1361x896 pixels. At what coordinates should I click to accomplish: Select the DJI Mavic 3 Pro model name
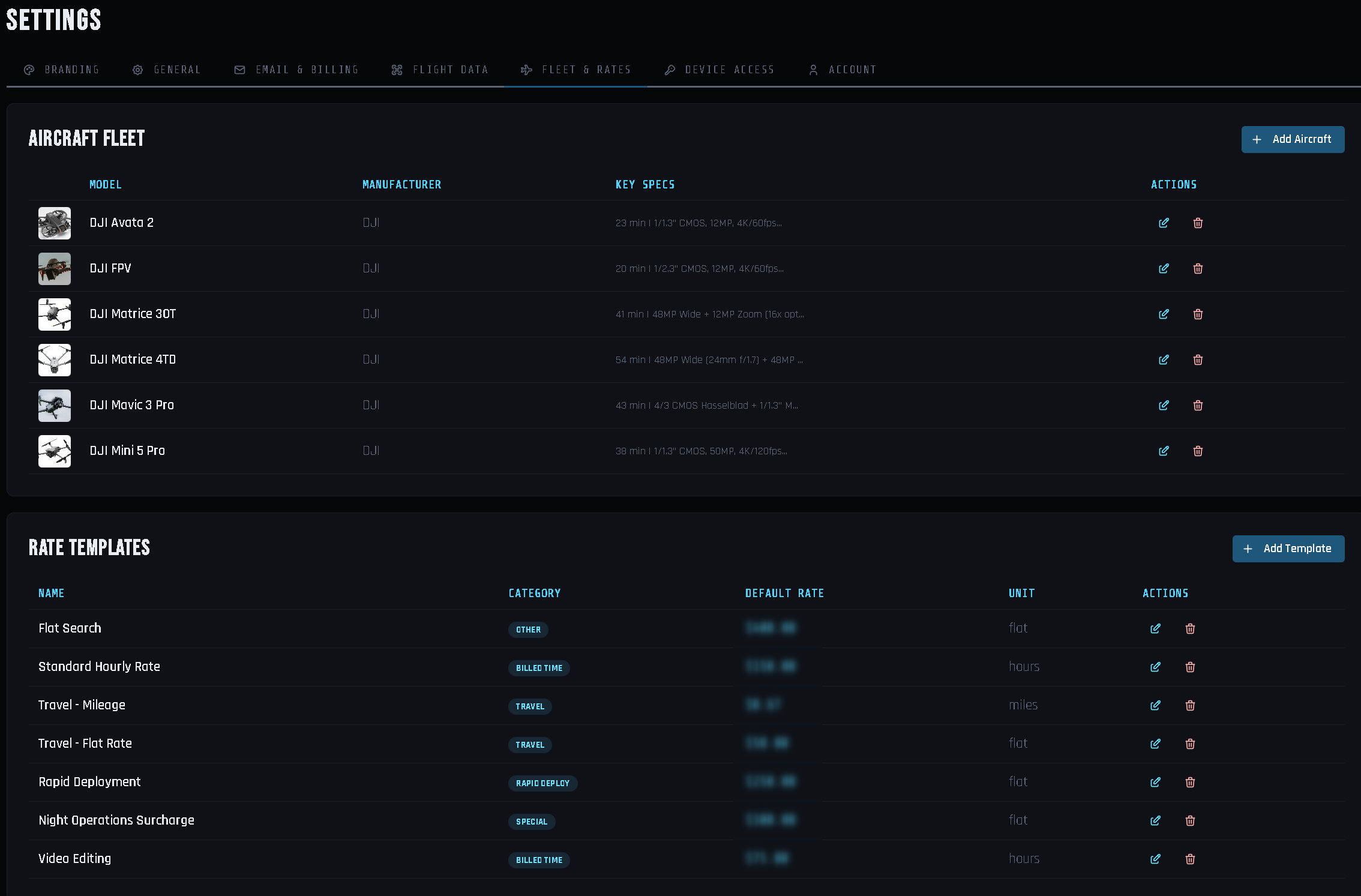click(x=132, y=405)
